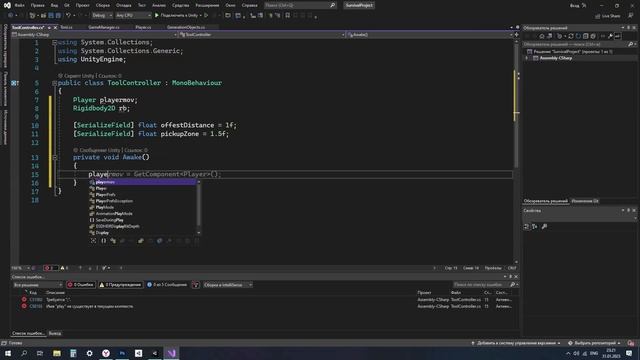This screenshot has height=360, width=640.
Task: Click the Categorized icon in Properties panel
Action: pos(527,227)
